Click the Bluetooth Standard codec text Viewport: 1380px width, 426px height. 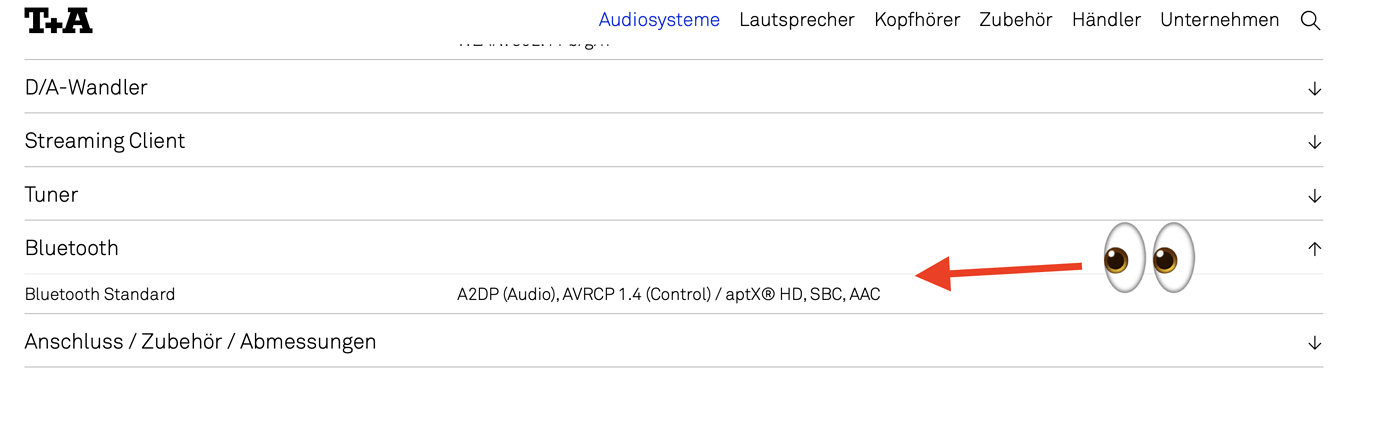pos(668,295)
